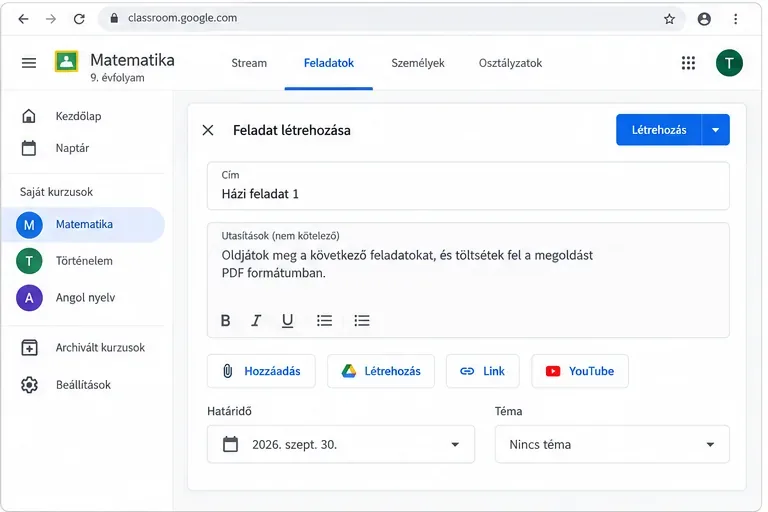Click the Google Drive Létrehozás button
The image size is (768, 512).
pyautogui.click(x=381, y=371)
